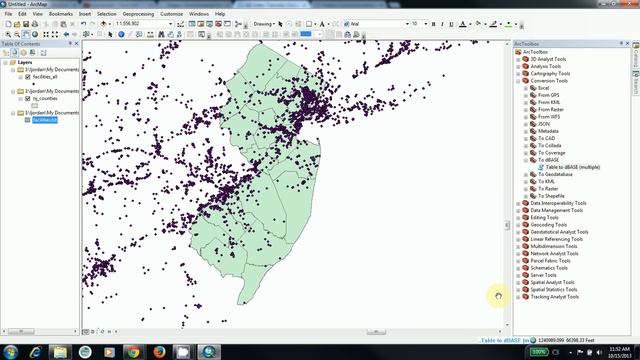Print the map
Image resolution: width=640 pixels, height=360 pixels.
coord(35,24)
